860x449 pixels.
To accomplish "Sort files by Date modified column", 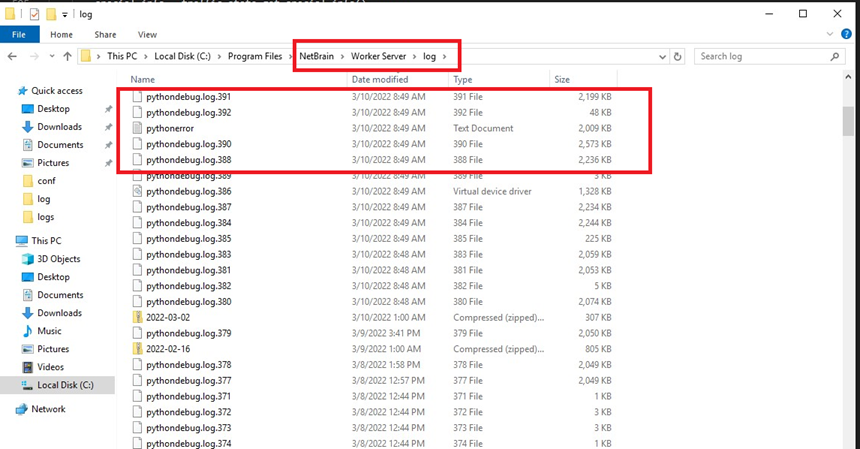I will coord(380,79).
